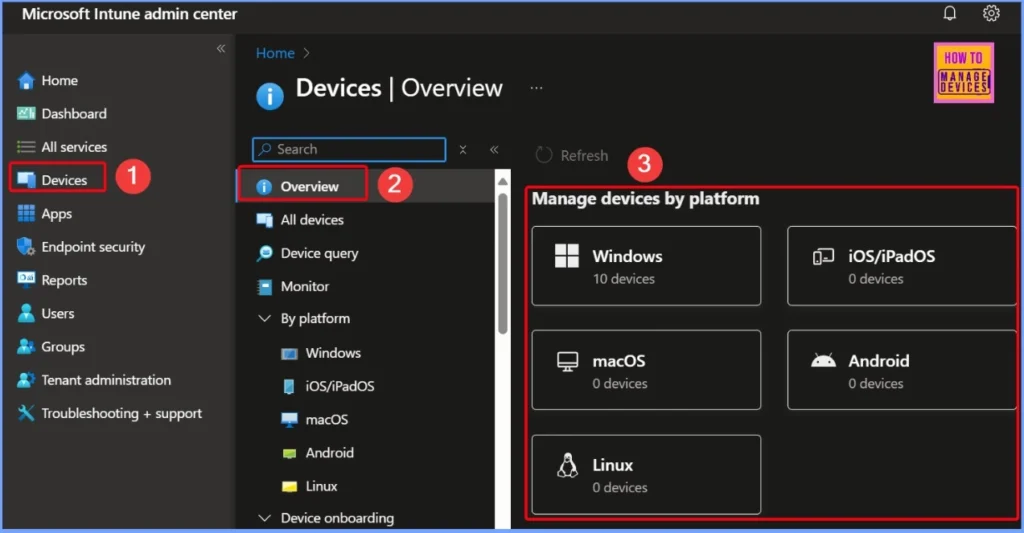Collapse the By platform section chevron
Screen dimensions: 1024x533
point(264,319)
